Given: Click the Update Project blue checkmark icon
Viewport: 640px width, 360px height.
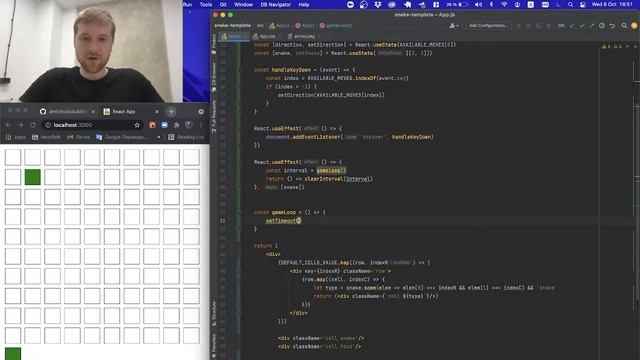Looking at the screenshot, I should click(x=572, y=25).
